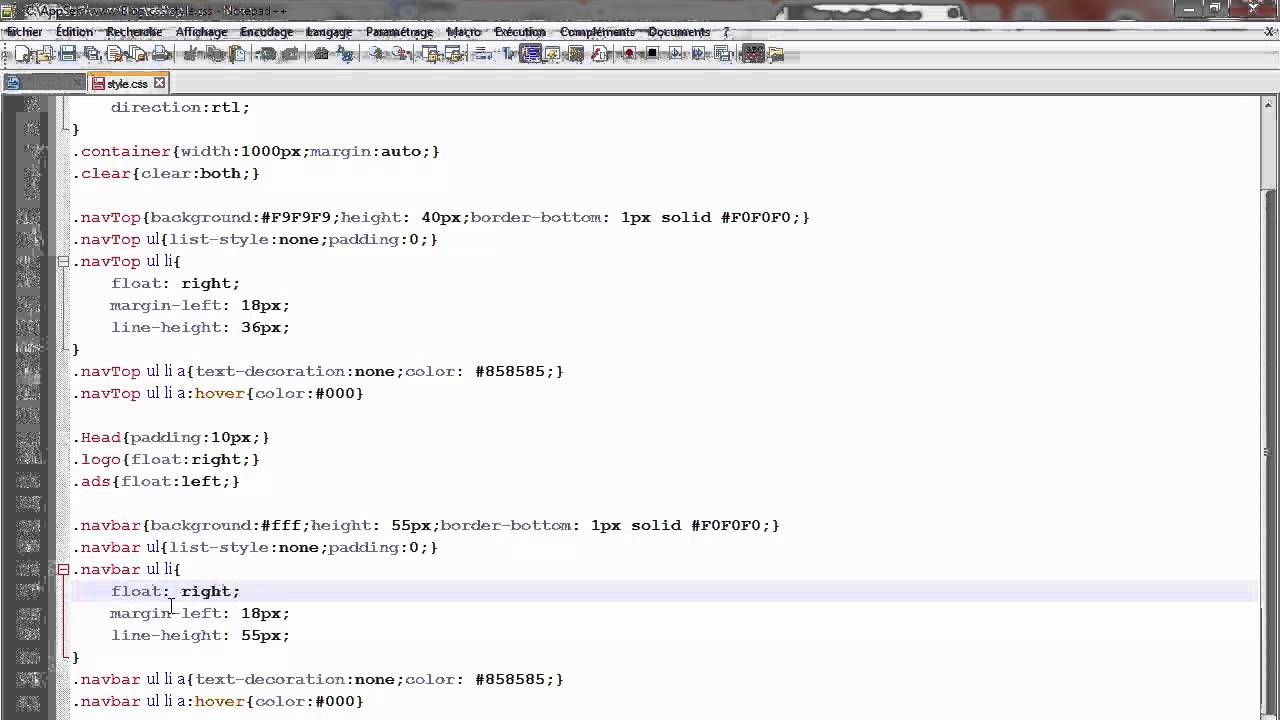Viewport: 1280px width, 720px height.
Task: Open the user-defined language dialog icon
Action: 553,54
